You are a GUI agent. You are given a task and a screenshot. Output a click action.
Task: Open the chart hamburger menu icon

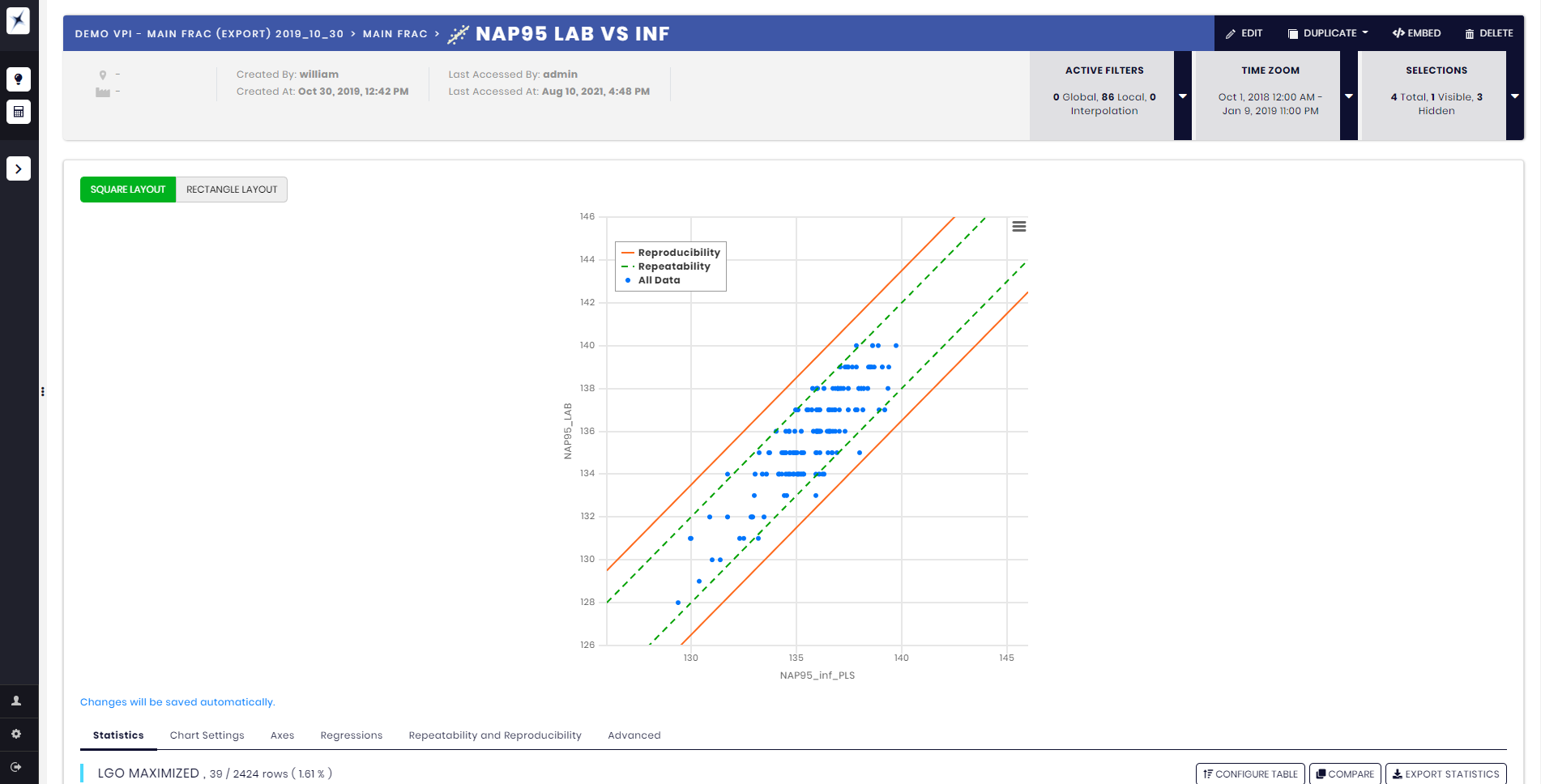click(x=1019, y=227)
